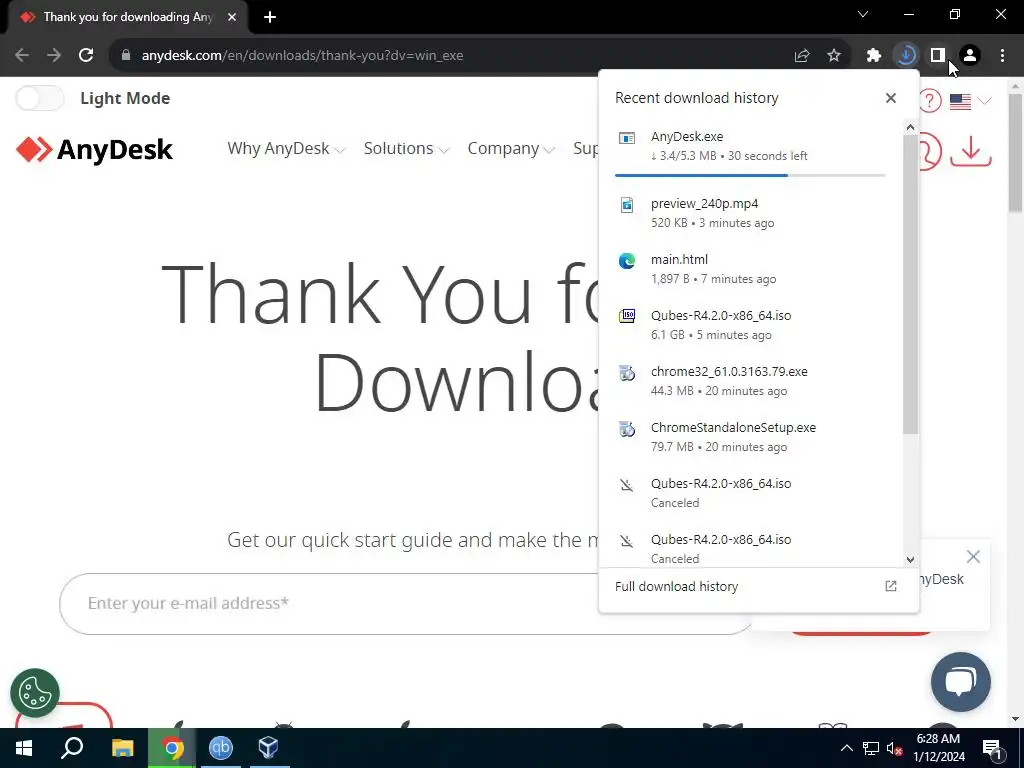
Task: Expand the Why AnyDesk menu
Action: [286, 149]
